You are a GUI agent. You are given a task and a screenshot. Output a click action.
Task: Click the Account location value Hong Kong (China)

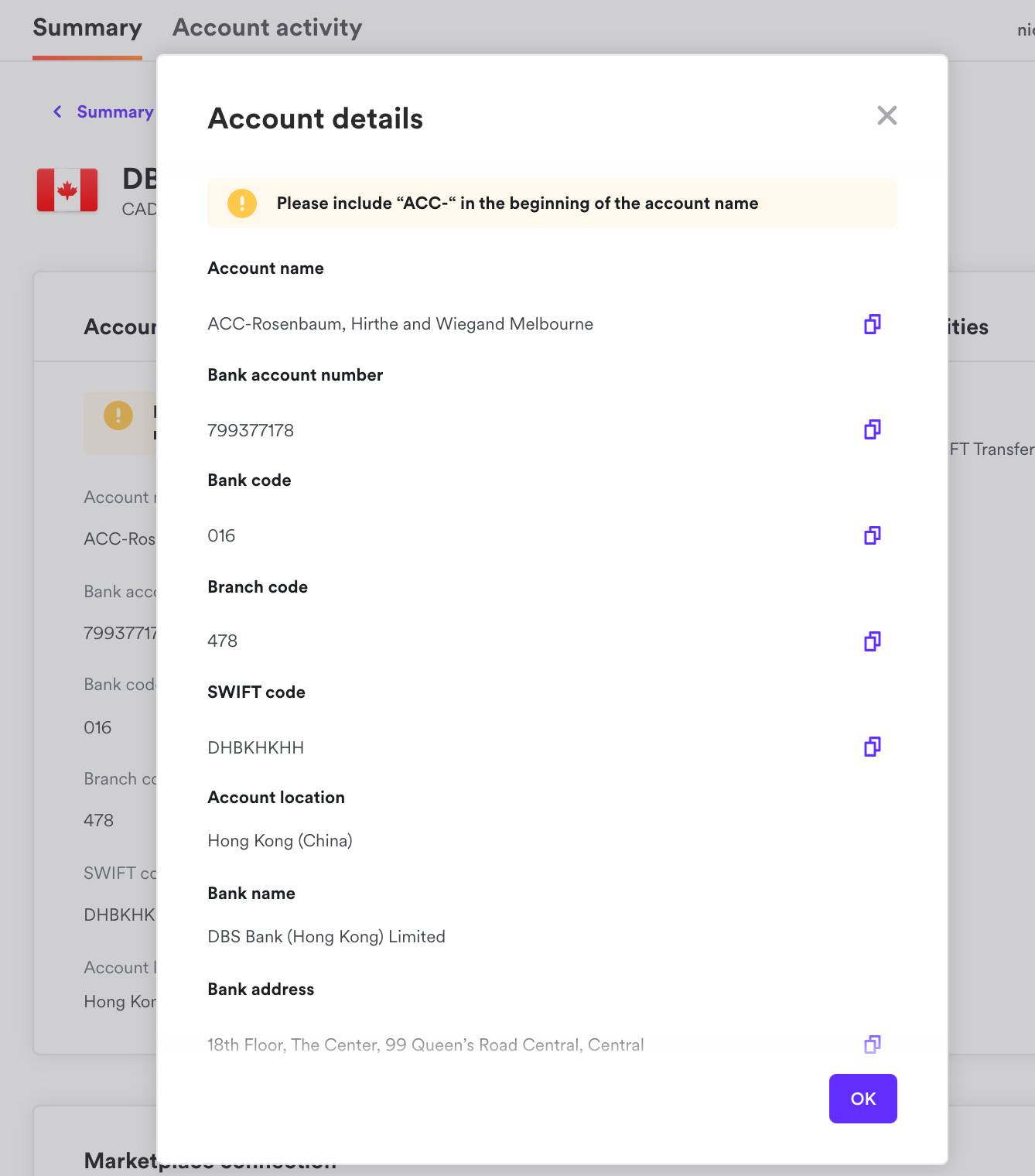pos(280,840)
